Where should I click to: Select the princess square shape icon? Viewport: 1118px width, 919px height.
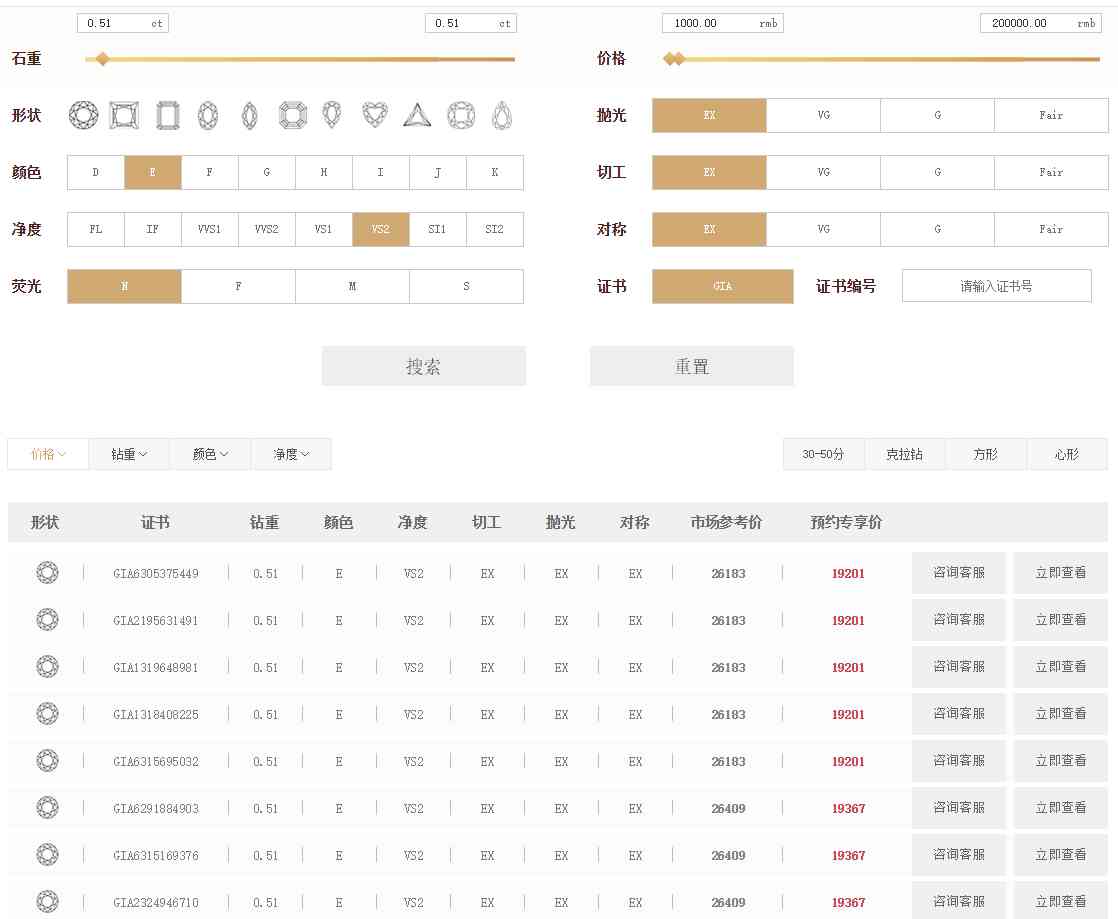pyautogui.click(x=123, y=116)
